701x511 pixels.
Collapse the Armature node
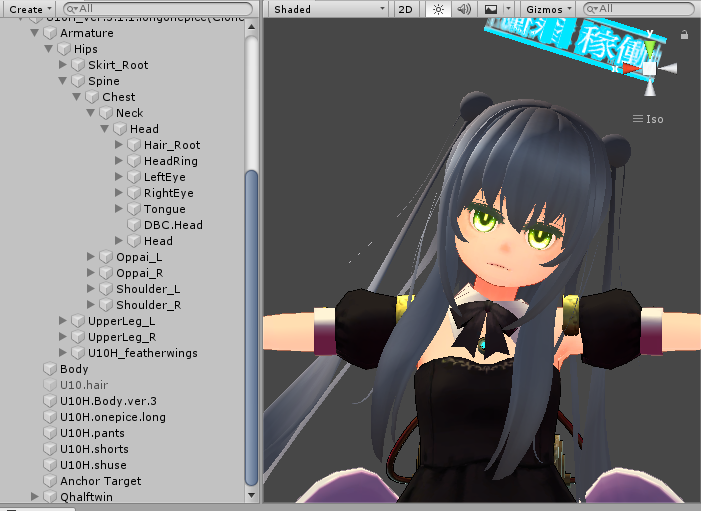click(34, 33)
